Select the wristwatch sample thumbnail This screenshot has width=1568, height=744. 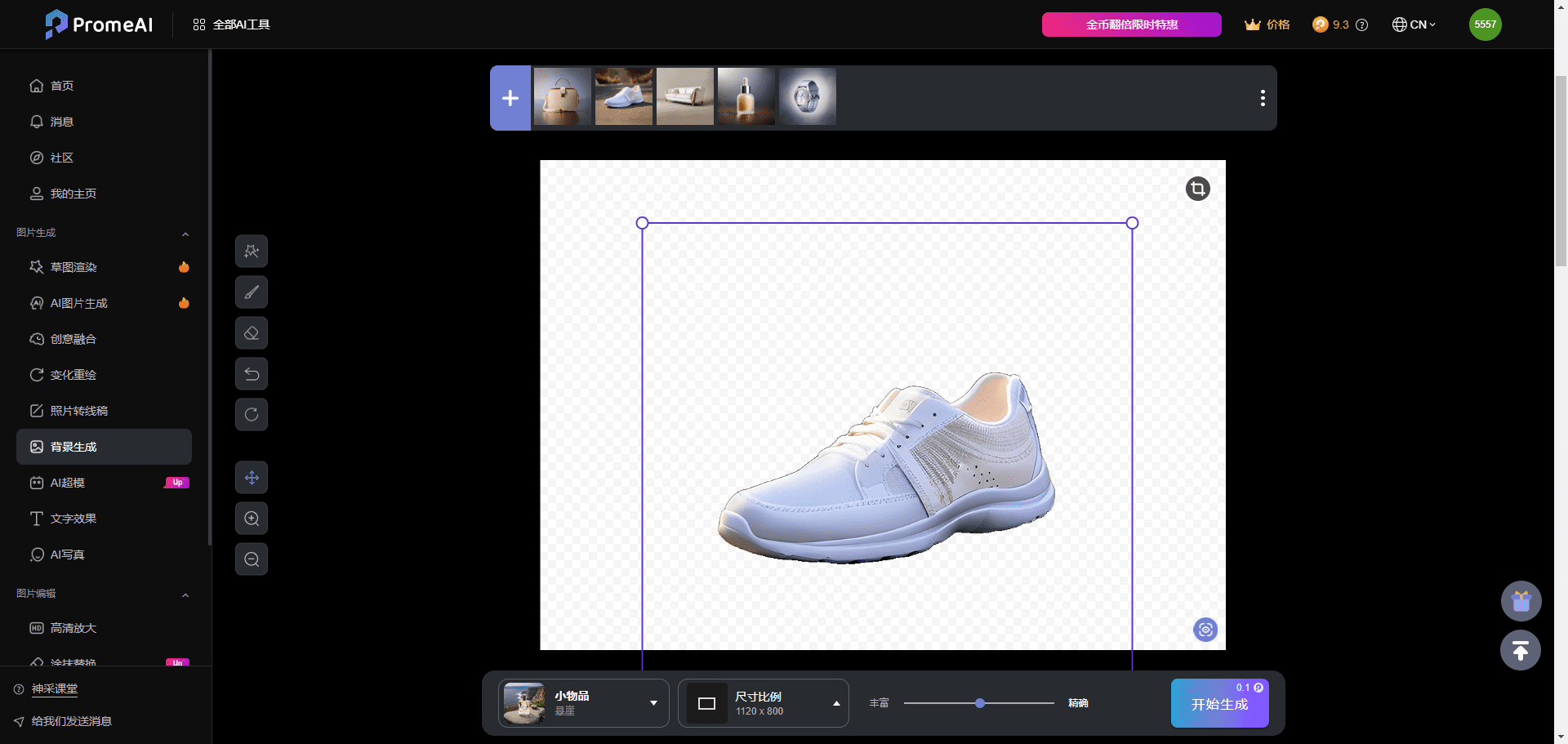[808, 96]
